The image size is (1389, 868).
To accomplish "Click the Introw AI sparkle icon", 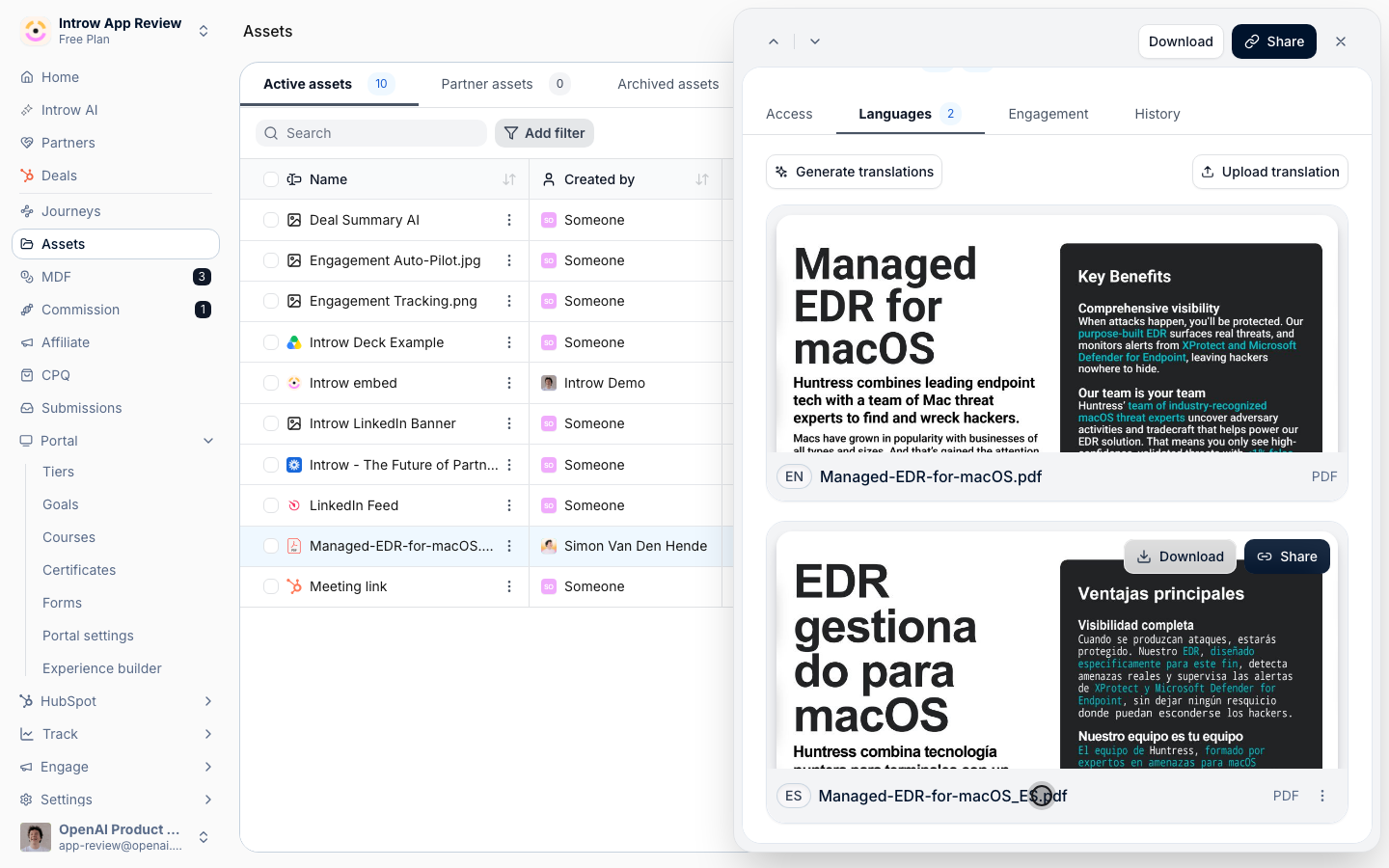I will tap(27, 110).
